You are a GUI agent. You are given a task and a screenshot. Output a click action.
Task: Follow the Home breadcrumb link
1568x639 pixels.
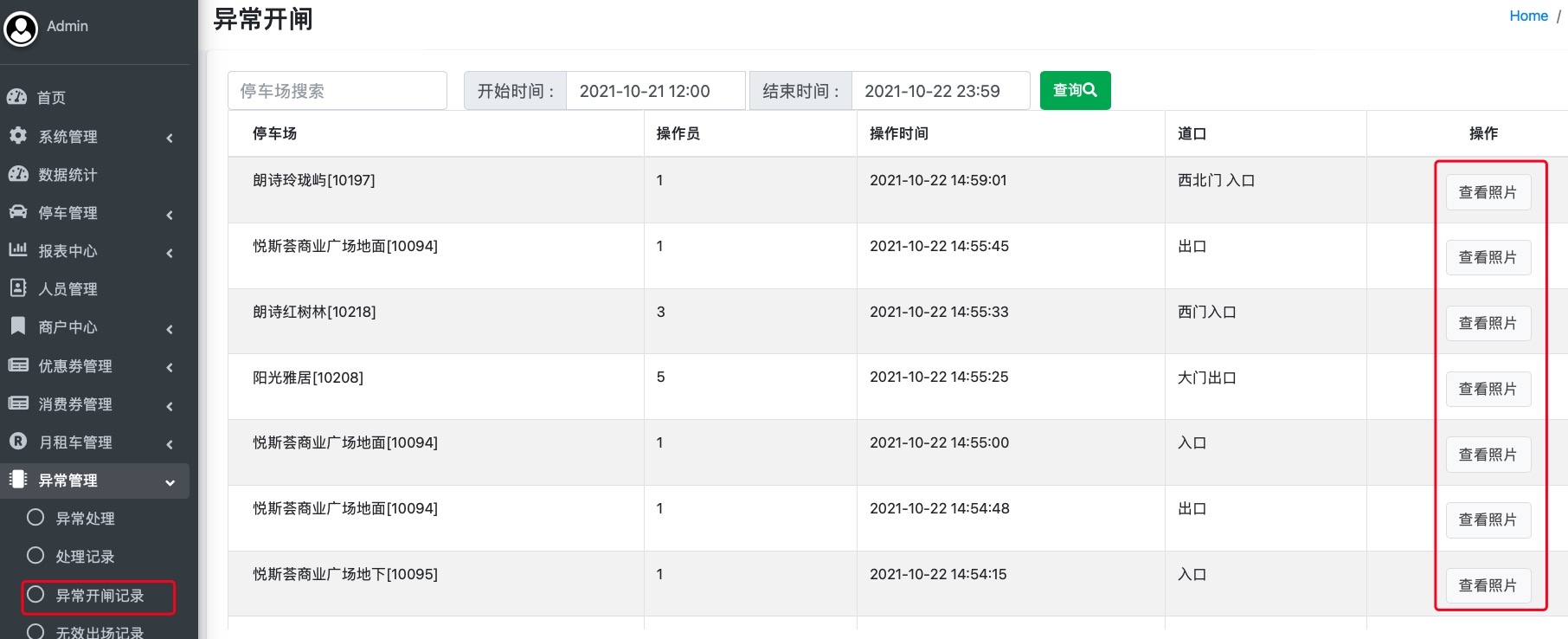[1528, 16]
